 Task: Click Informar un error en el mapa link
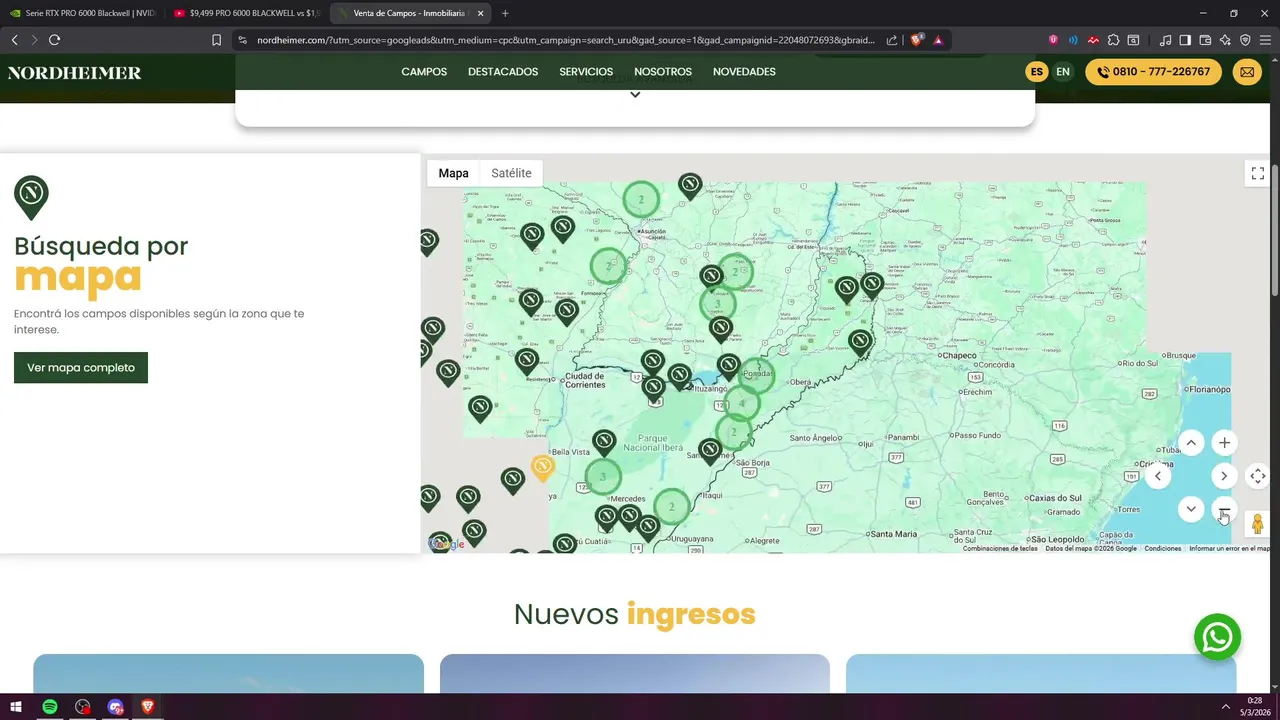coord(1229,548)
